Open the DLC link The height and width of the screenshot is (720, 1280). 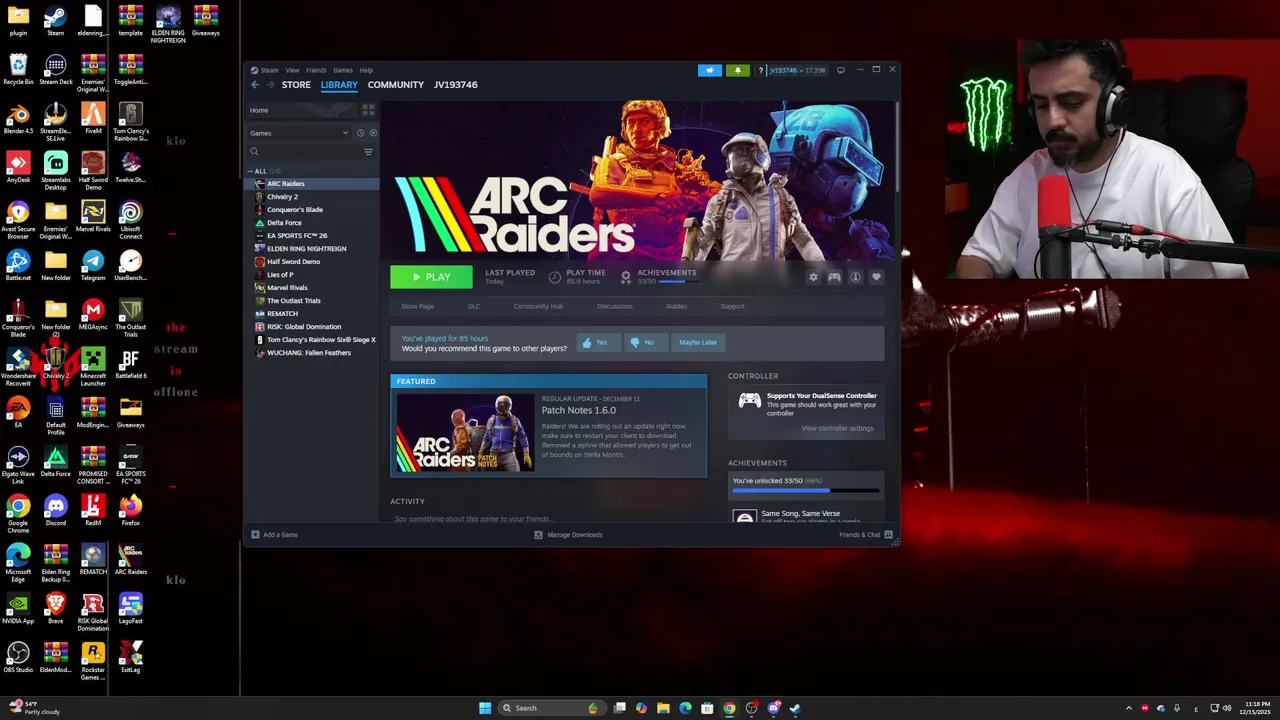[474, 306]
